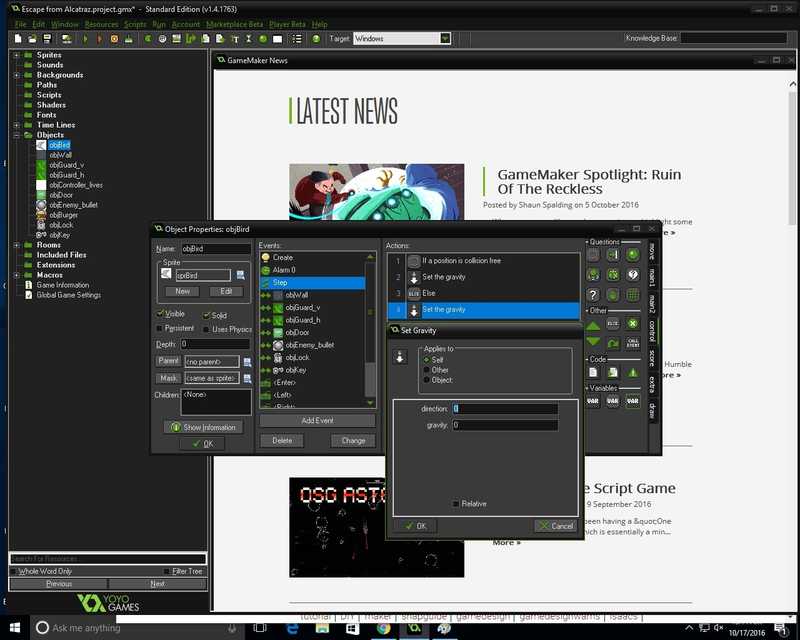
Task: Click the Call Event action icon
Action: click(632, 341)
